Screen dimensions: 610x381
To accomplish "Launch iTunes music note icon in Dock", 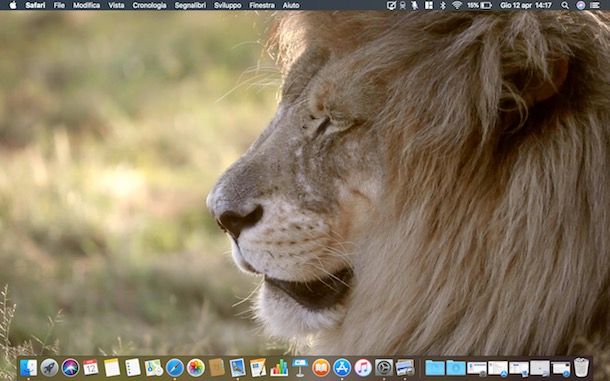I will coord(363,368).
